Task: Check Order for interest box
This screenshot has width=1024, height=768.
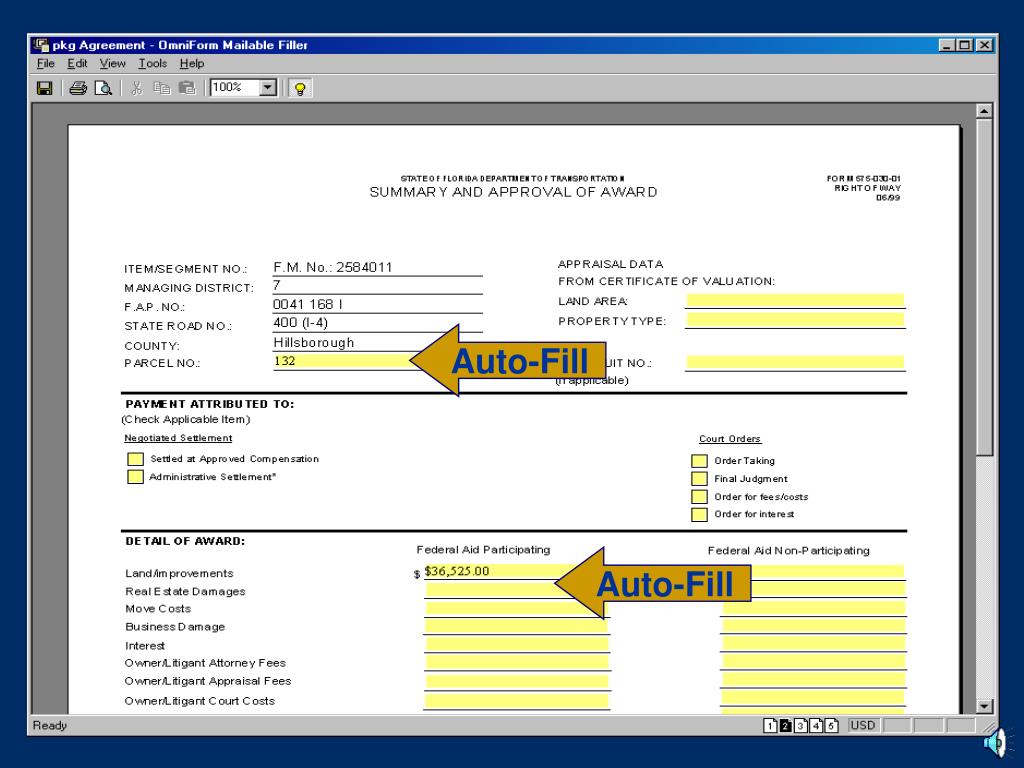Action: [x=699, y=515]
